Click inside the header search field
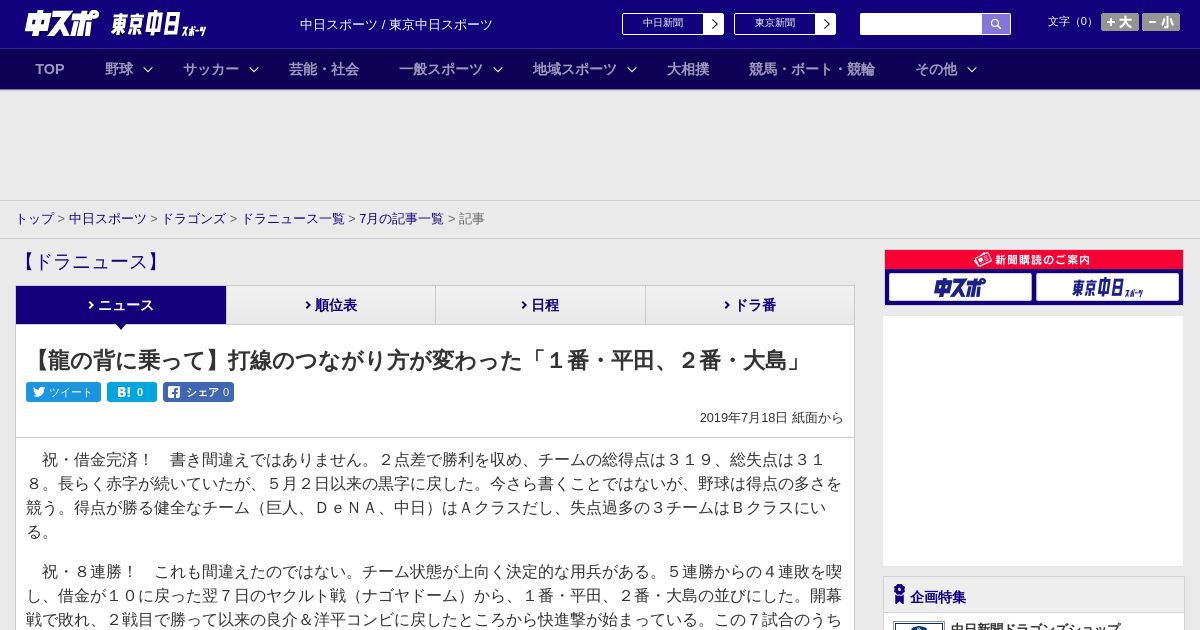The width and height of the screenshot is (1200, 630). click(921, 24)
